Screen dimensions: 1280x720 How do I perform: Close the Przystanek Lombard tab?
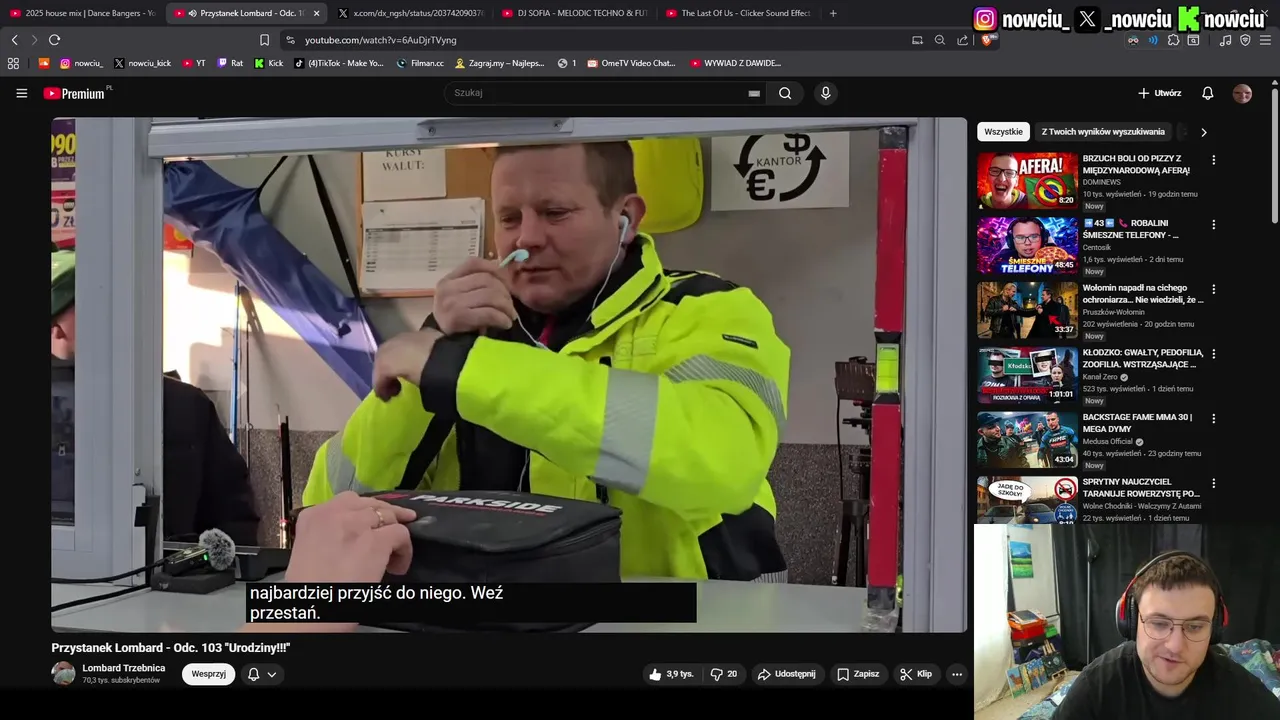pyautogui.click(x=316, y=13)
